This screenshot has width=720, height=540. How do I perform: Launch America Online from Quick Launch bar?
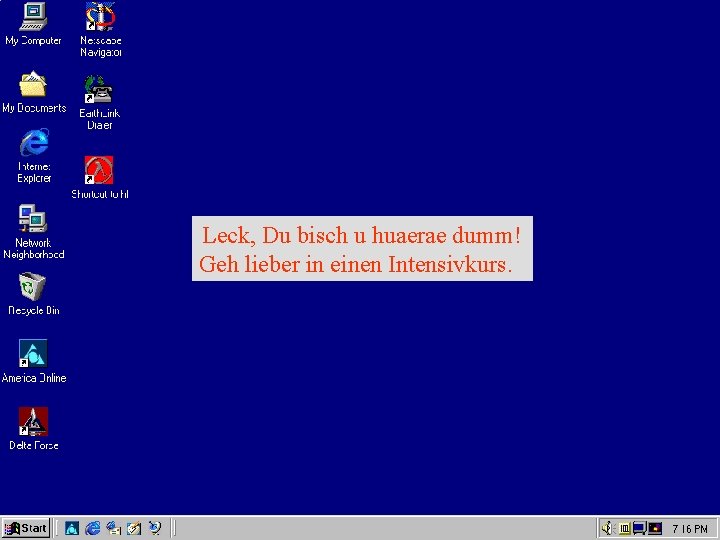click(72, 528)
